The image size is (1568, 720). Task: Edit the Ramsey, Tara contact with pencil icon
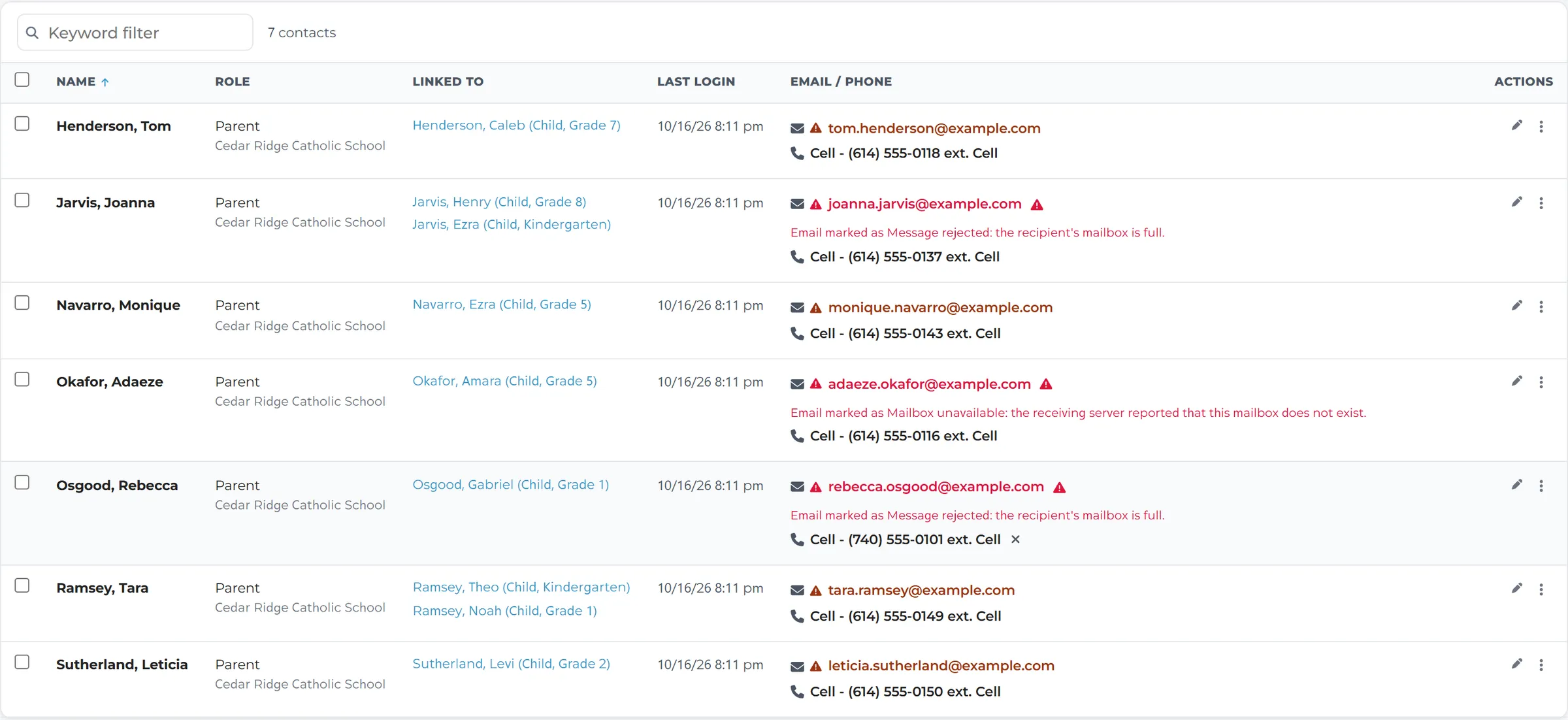point(1516,588)
